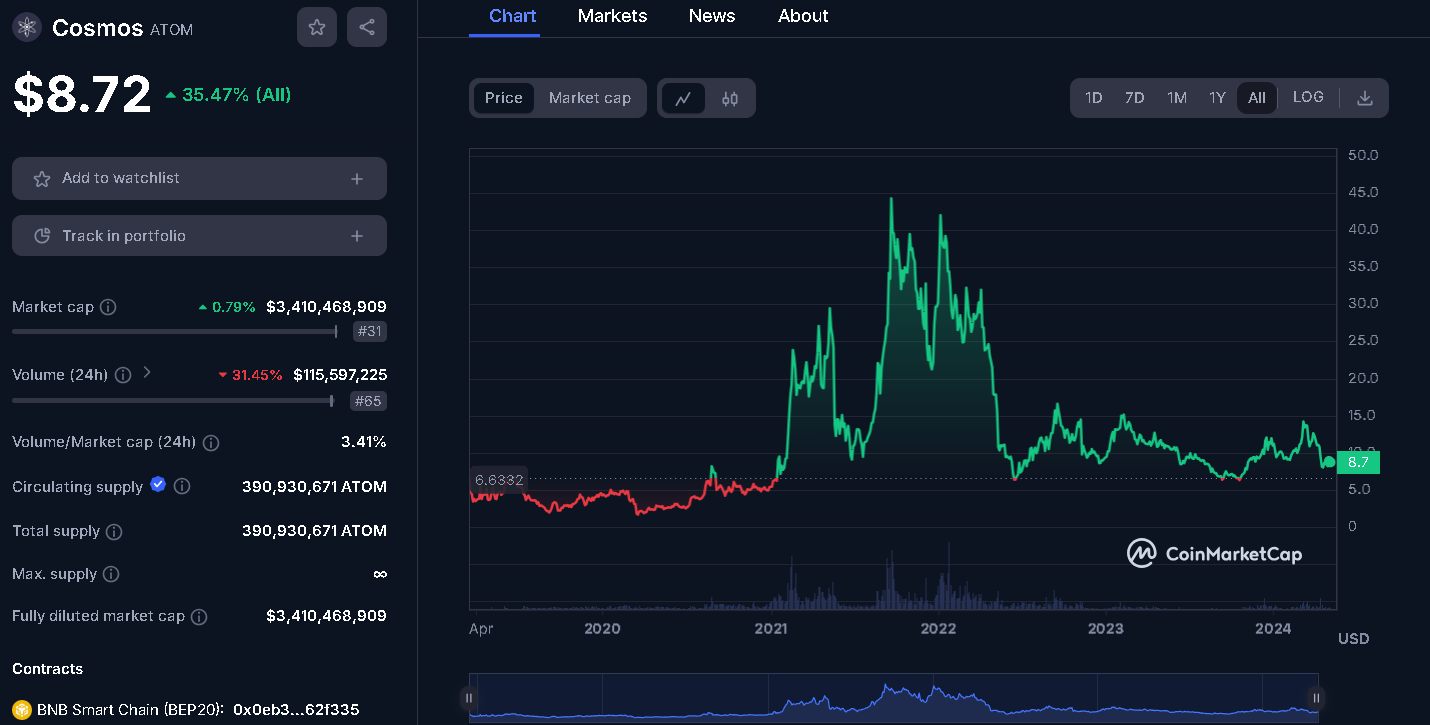
Task: Click the star favorite icon beside Cosmos
Action: (317, 27)
